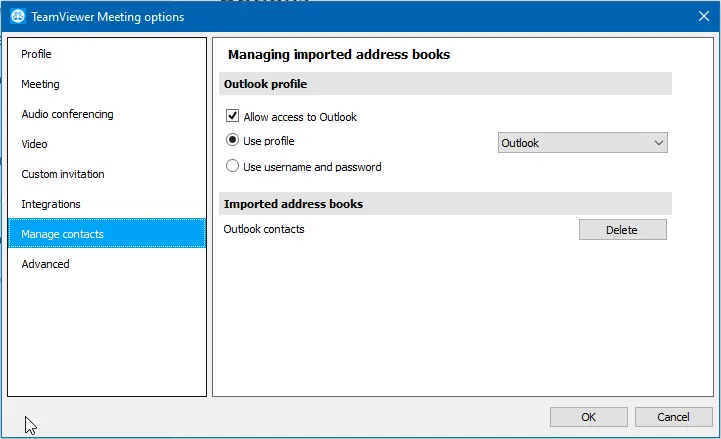
Task: Close the TeamViewer Meeting options dialog
Action: tap(704, 17)
